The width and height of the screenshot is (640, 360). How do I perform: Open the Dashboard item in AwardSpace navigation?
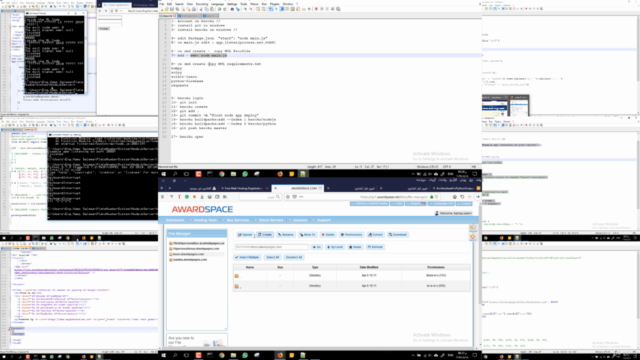point(175,220)
